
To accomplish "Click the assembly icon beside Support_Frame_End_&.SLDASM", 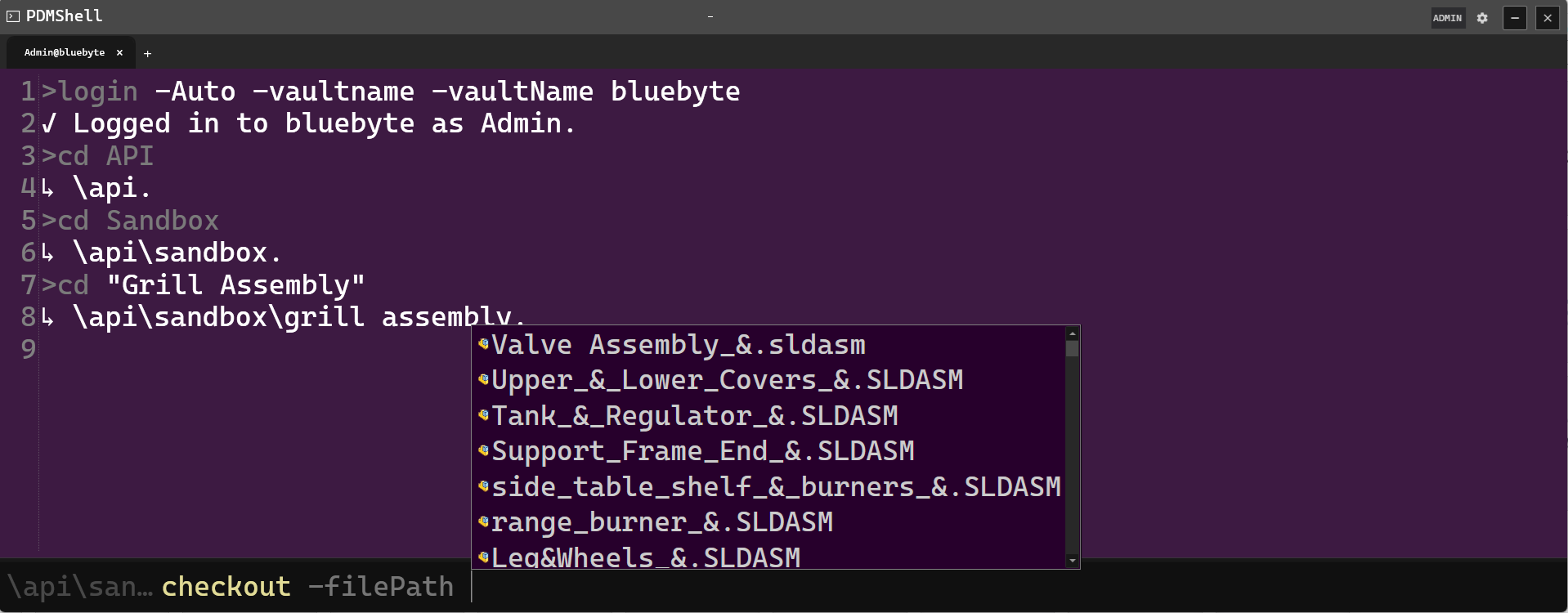I will pos(483,450).
